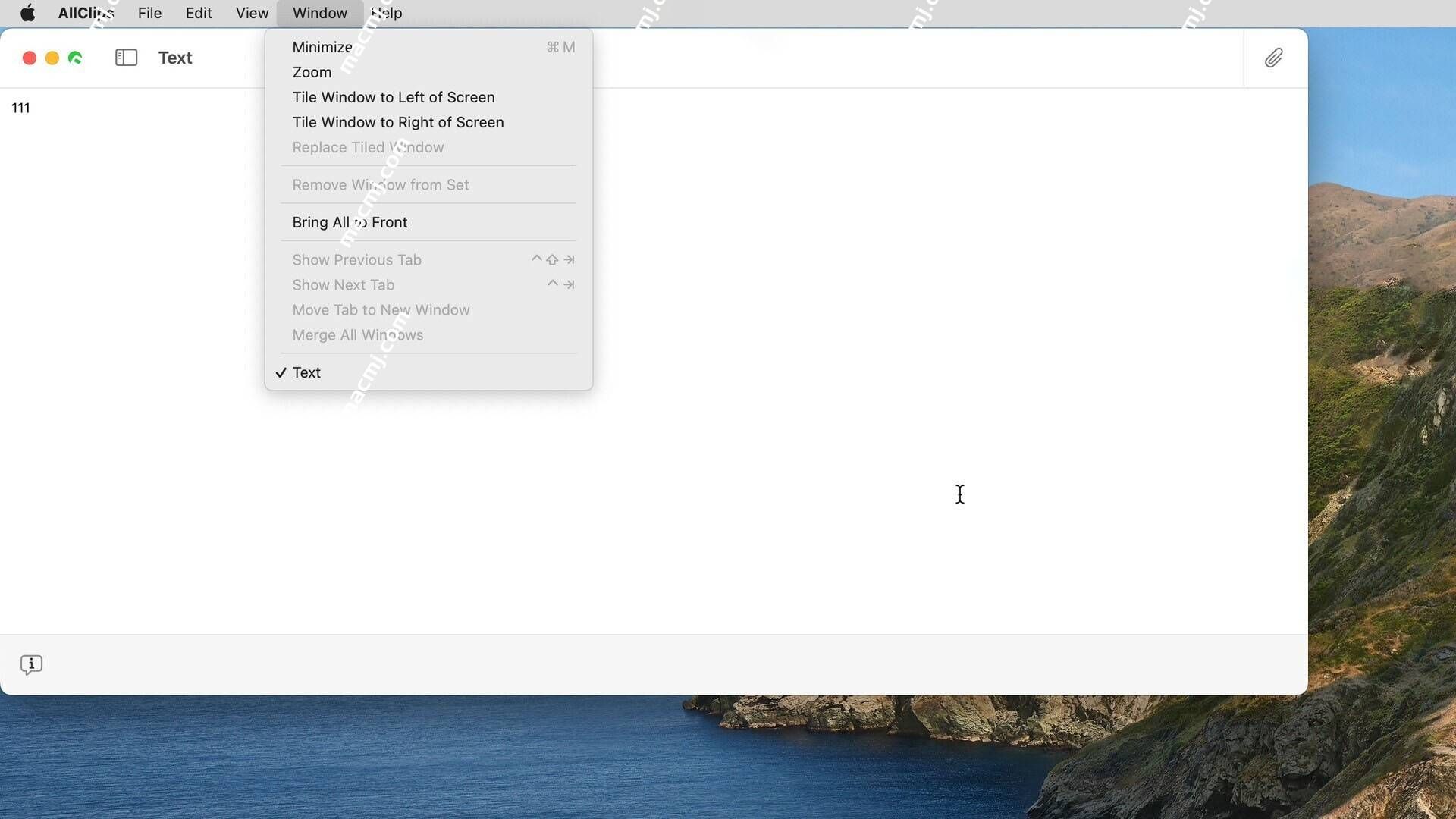Enable Remove Window from Set
The width and height of the screenshot is (1456, 819).
click(x=380, y=184)
